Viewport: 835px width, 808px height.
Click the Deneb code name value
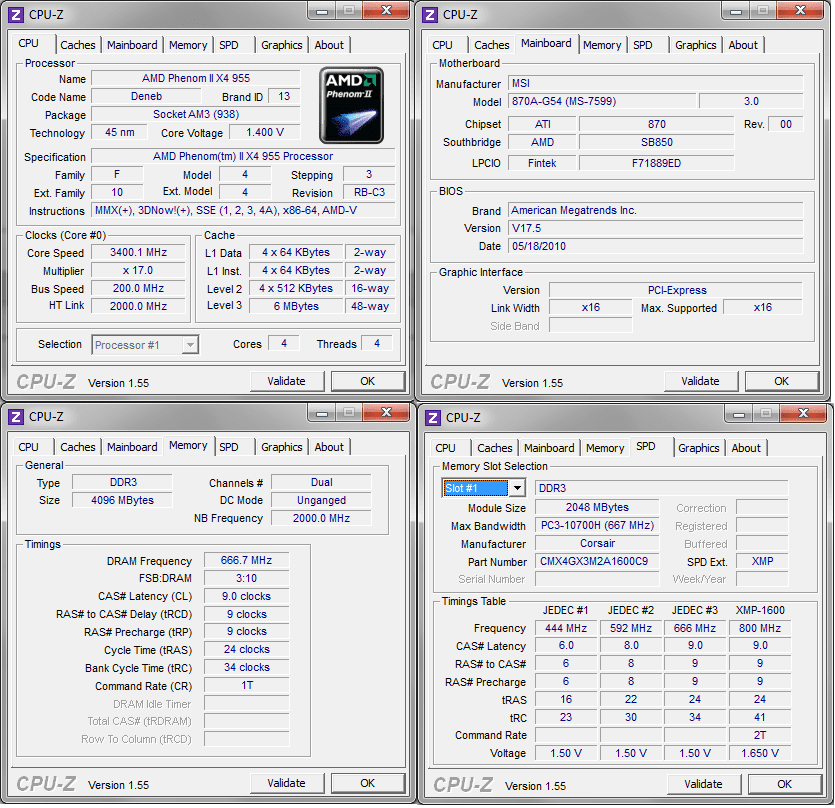tap(146, 96)
